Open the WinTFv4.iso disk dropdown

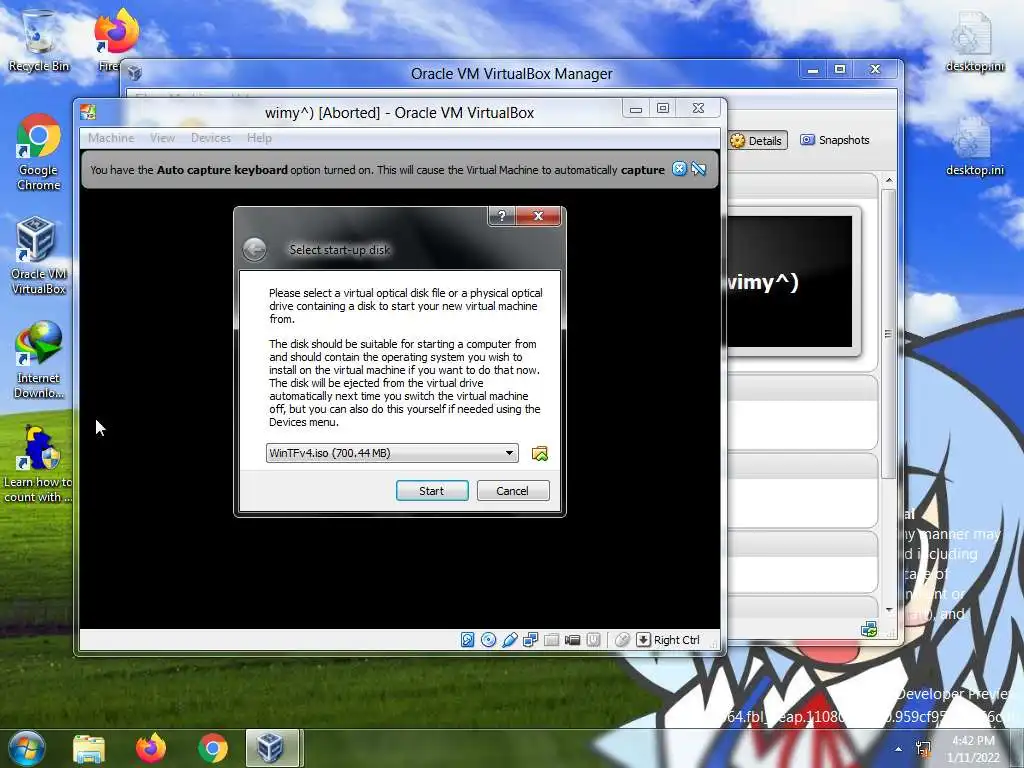[392, 453]
